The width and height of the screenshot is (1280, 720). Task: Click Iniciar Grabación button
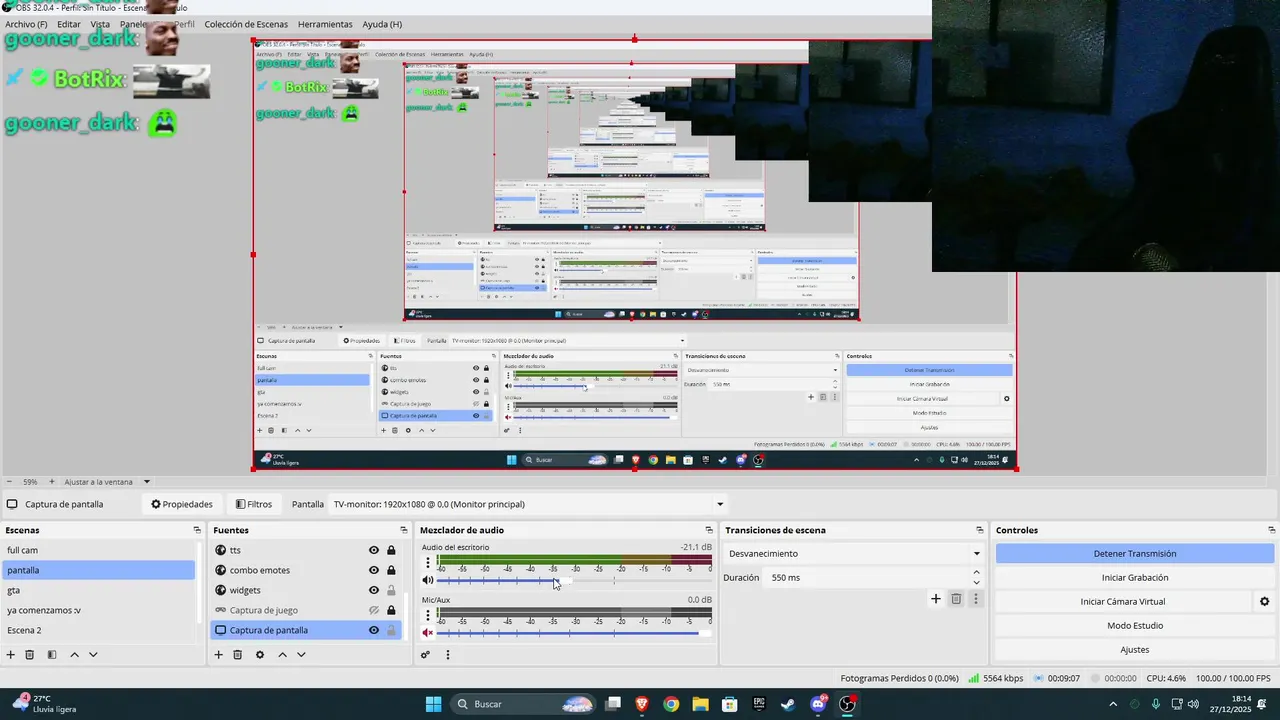point(1135,577)
